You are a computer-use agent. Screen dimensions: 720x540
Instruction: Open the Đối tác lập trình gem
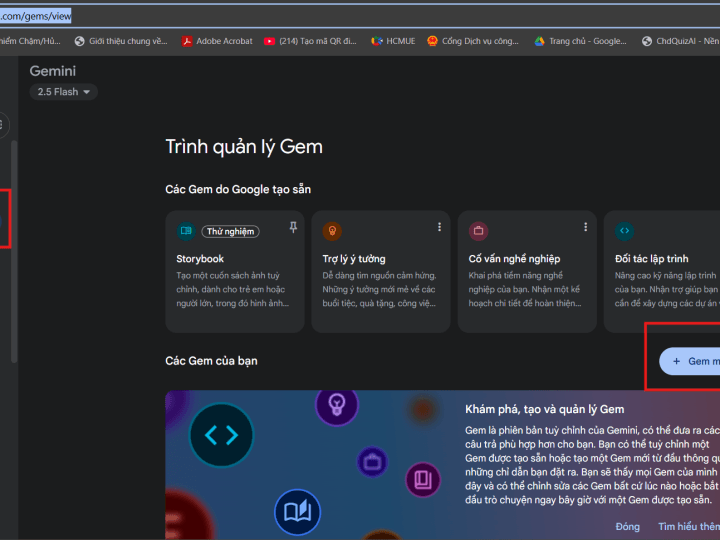[x=662, y=271]
